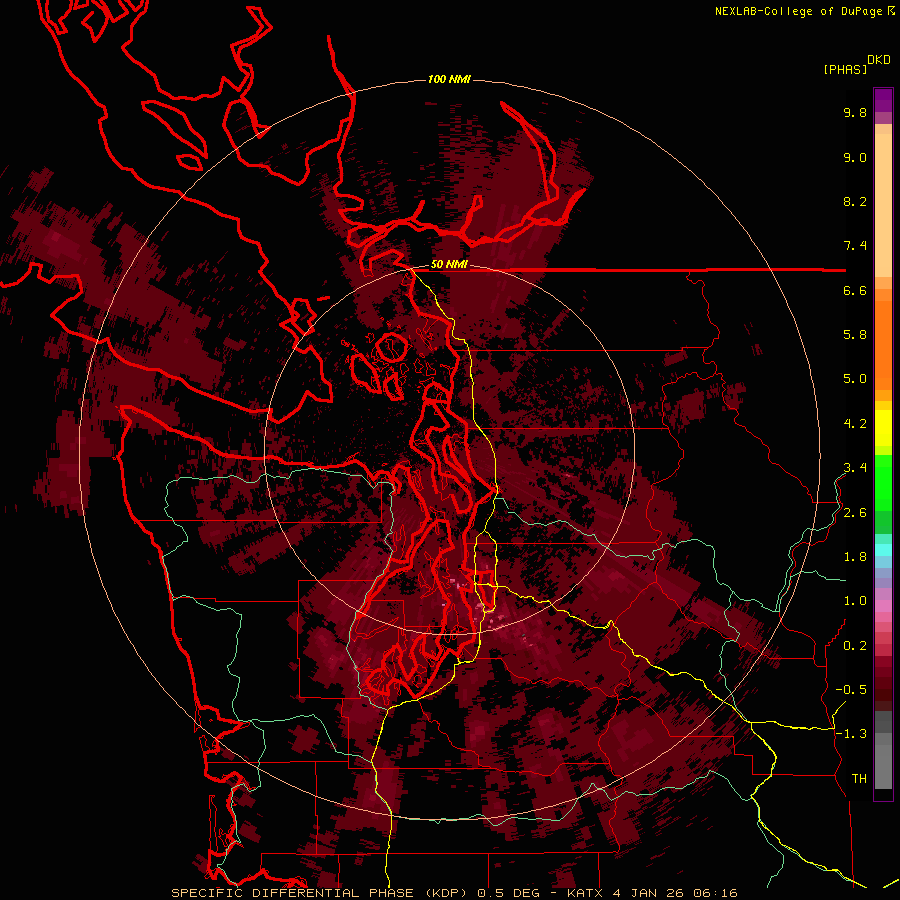Select the 0.2 legend value
900x900 pixels.
[855, 646]
